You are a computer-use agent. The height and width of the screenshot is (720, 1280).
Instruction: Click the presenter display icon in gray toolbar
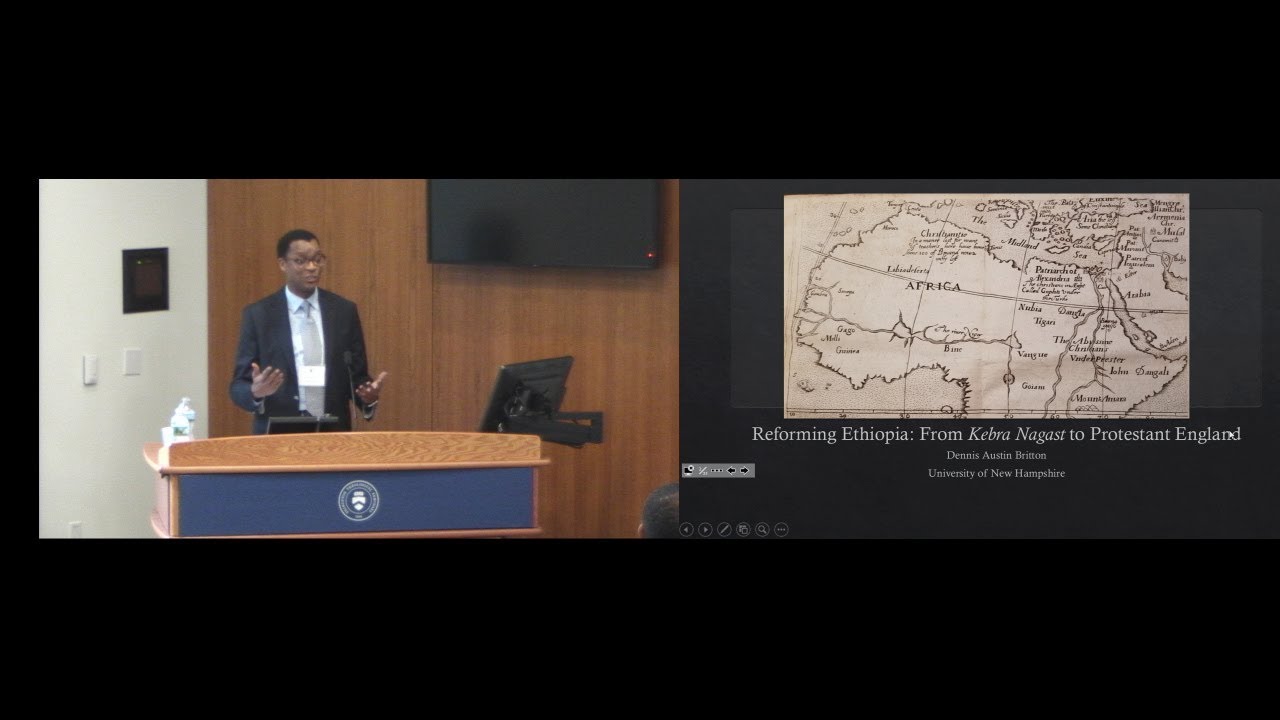tap(689, 470)
